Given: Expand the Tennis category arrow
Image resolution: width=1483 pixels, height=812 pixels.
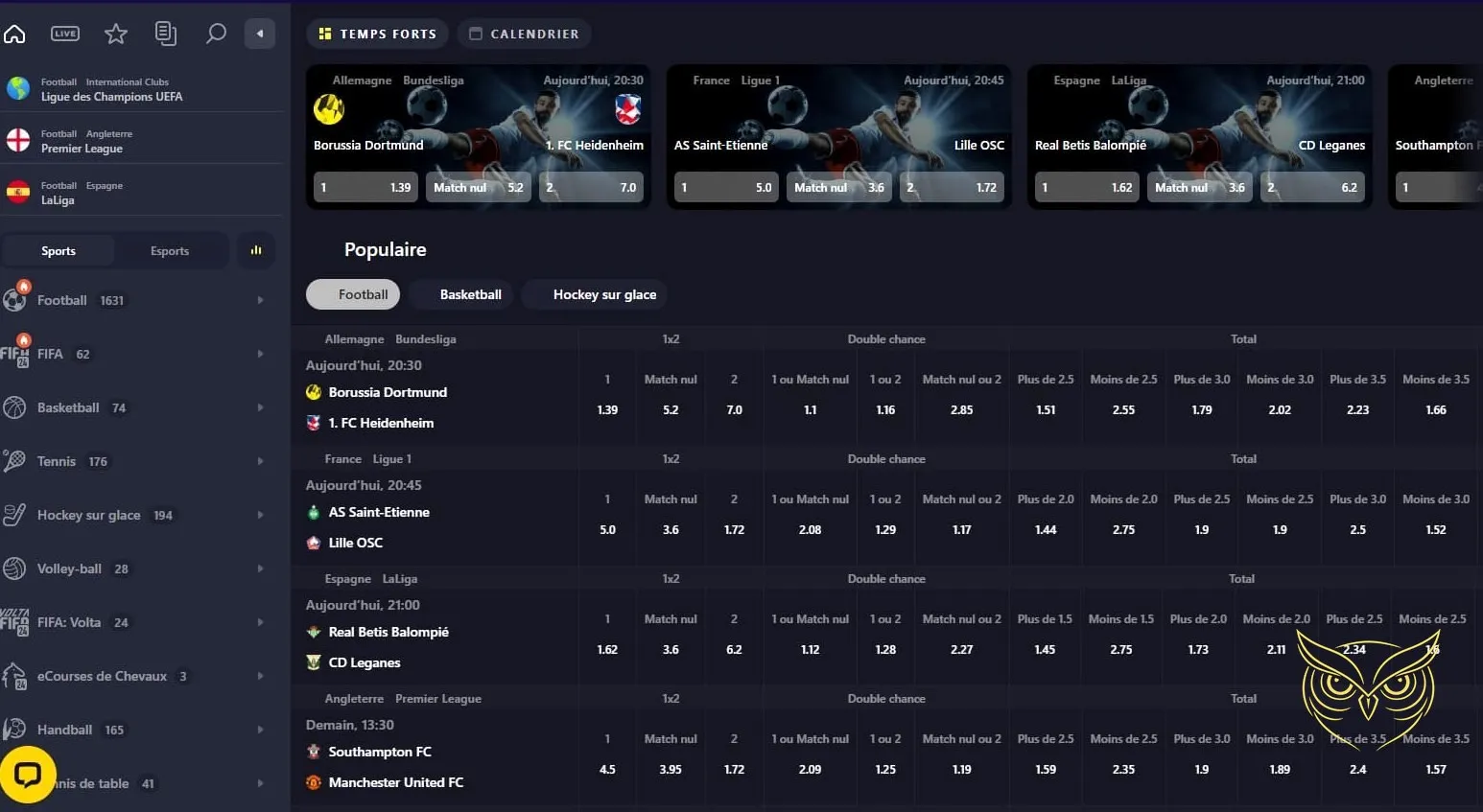Looking at the screenshot, I should click(x=260, y=461).
